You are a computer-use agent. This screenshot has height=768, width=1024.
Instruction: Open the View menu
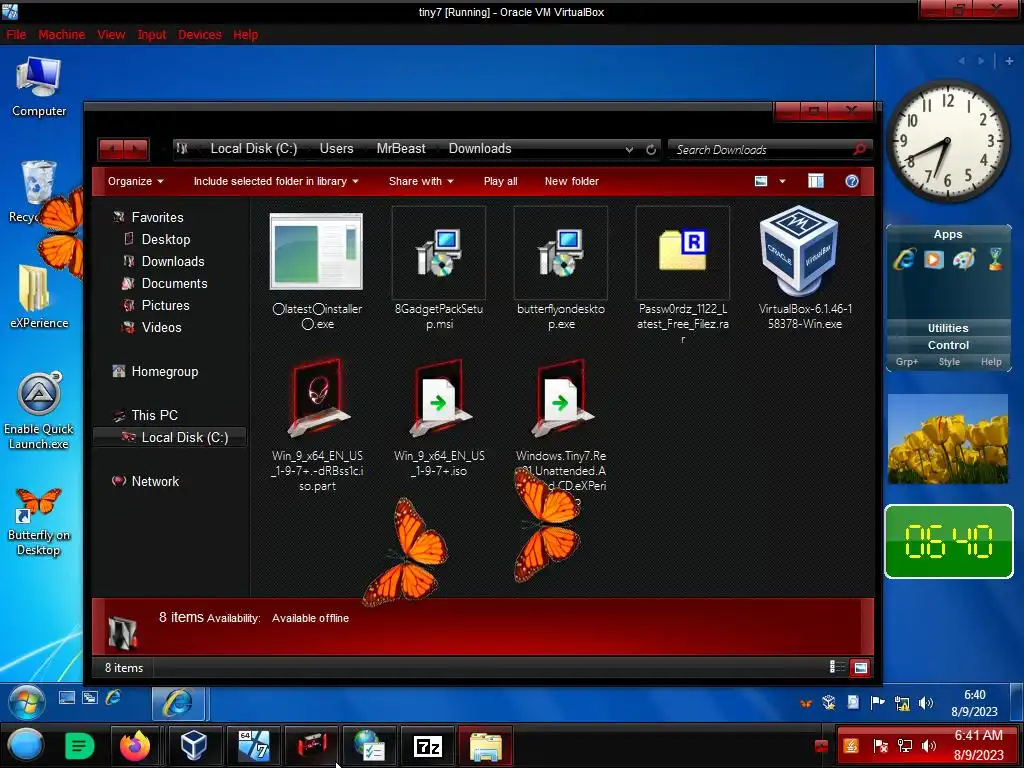111,35
